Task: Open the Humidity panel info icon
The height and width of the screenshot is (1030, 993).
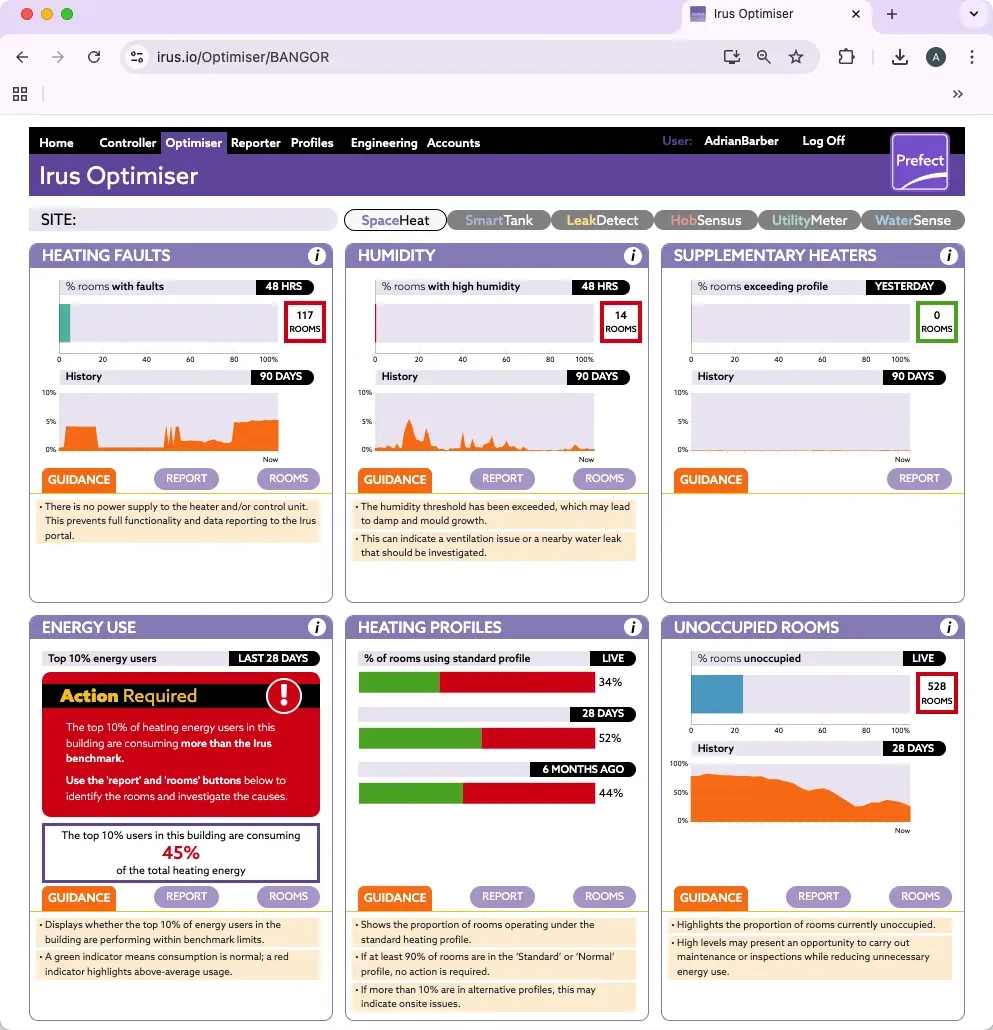Action: [633, 256]
